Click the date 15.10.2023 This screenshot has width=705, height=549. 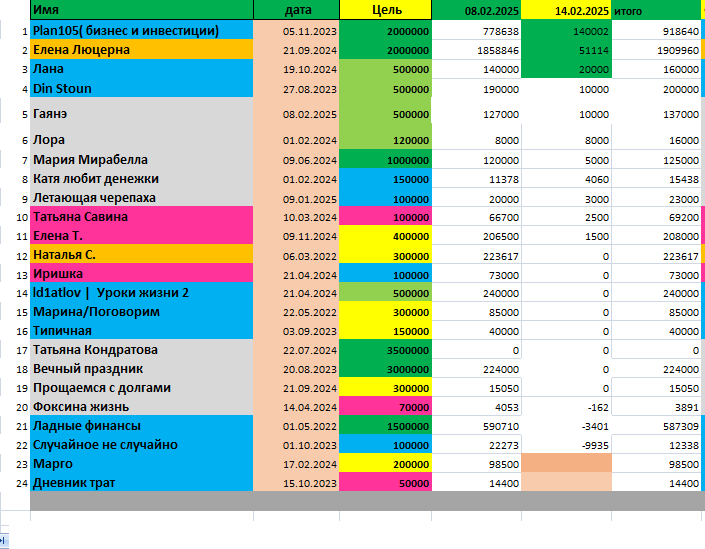point(296,482)
